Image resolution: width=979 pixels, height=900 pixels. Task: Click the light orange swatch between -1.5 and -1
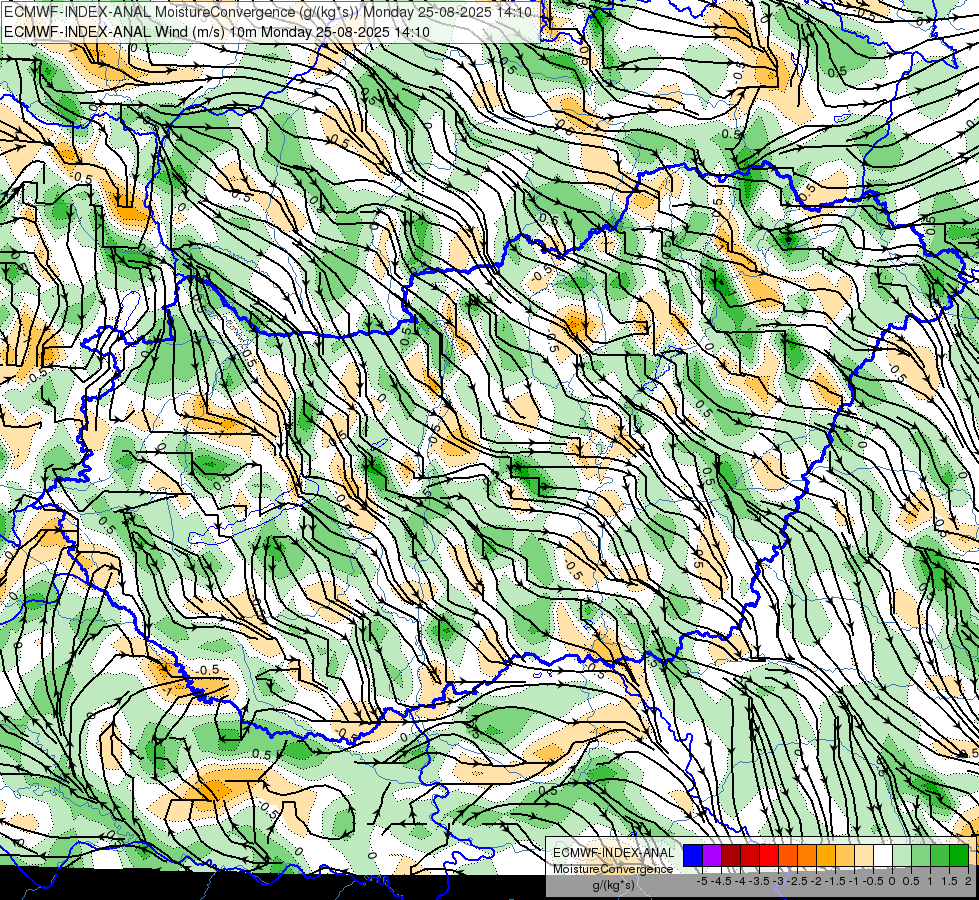845,856
